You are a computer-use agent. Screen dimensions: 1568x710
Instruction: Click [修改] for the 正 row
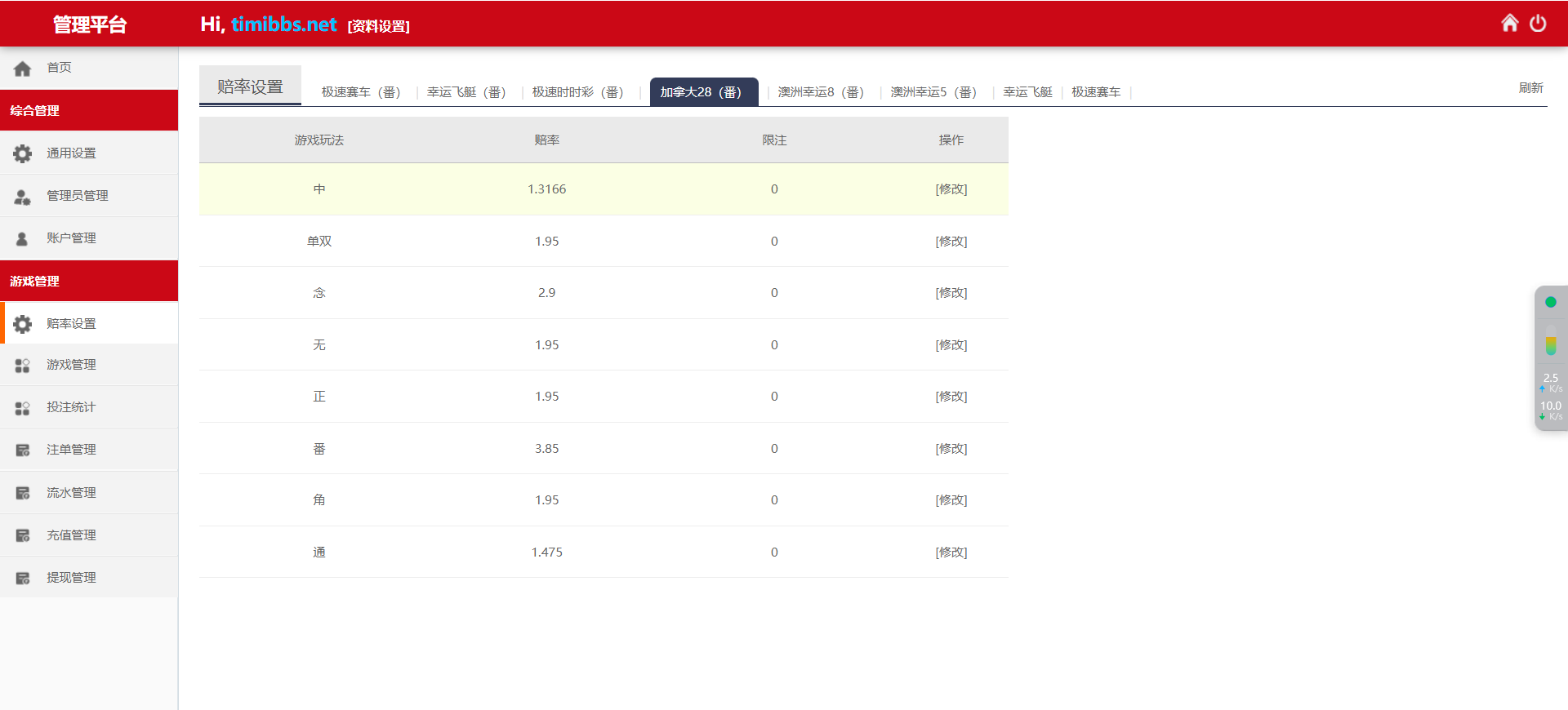[951, 397]
